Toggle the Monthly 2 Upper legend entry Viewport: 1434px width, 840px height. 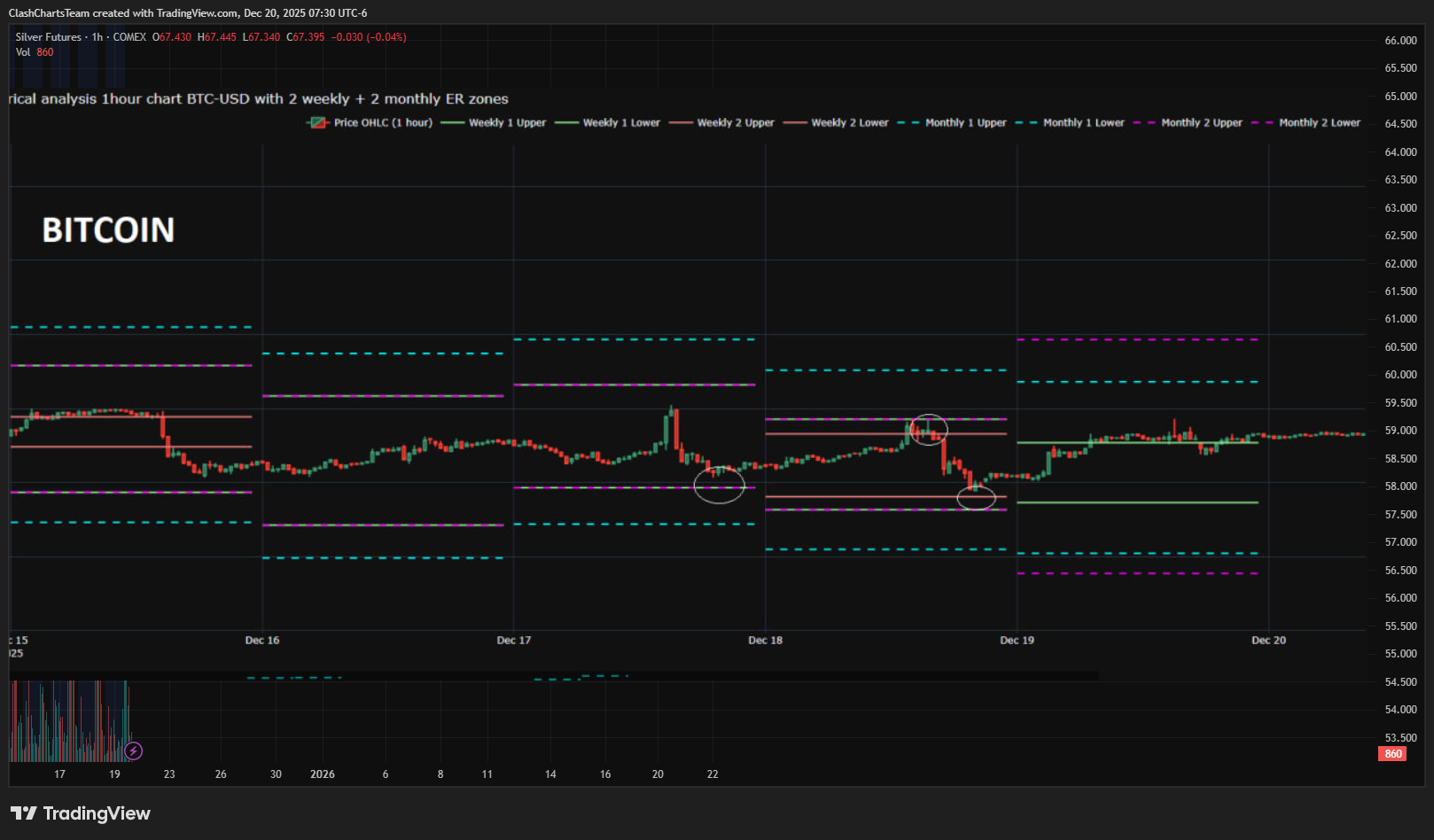tap(1188, 122)
